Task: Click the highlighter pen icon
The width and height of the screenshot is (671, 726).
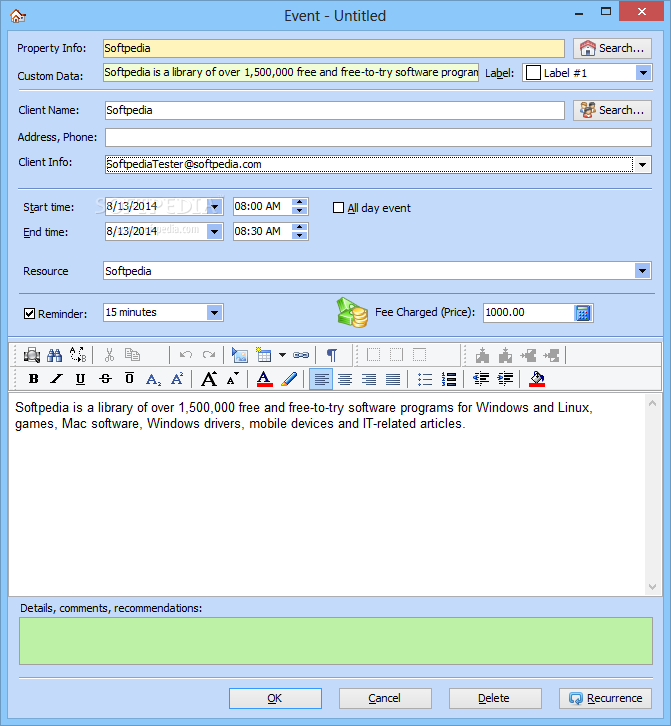Action: tap(289, 379)
